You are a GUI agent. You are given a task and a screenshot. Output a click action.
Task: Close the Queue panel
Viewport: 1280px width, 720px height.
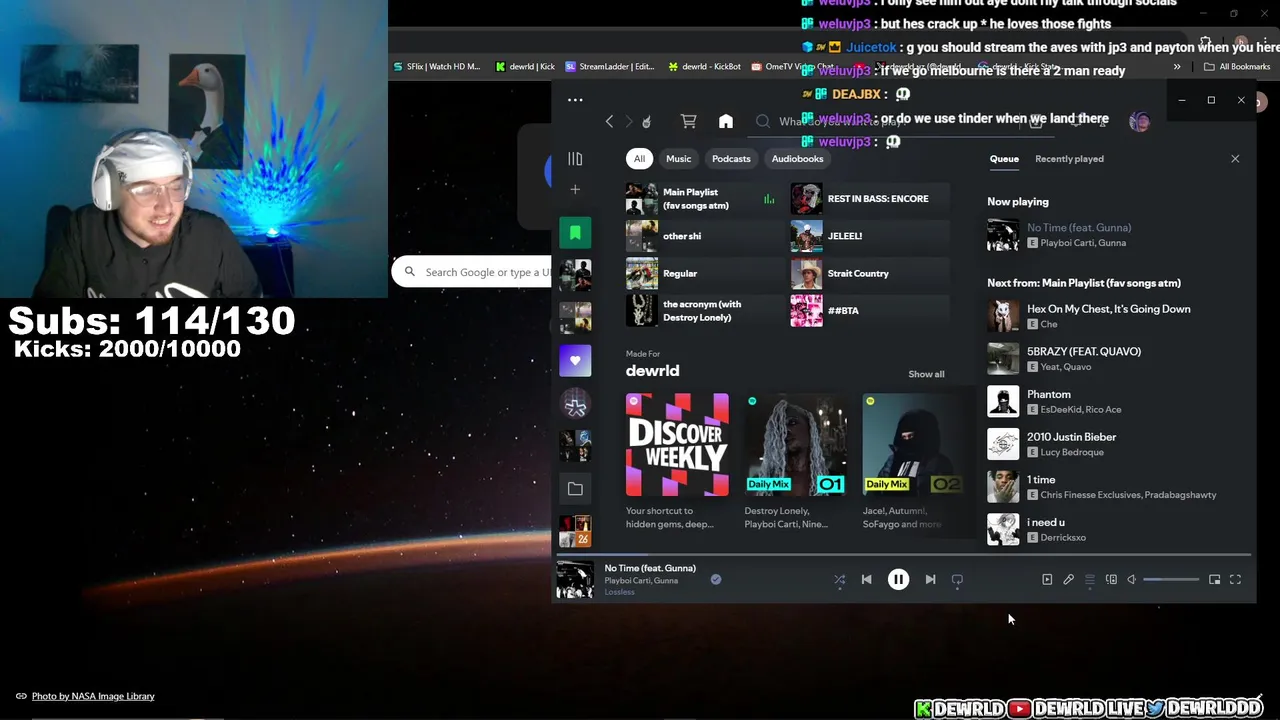pyautogui.click(x=1235, y=159)
